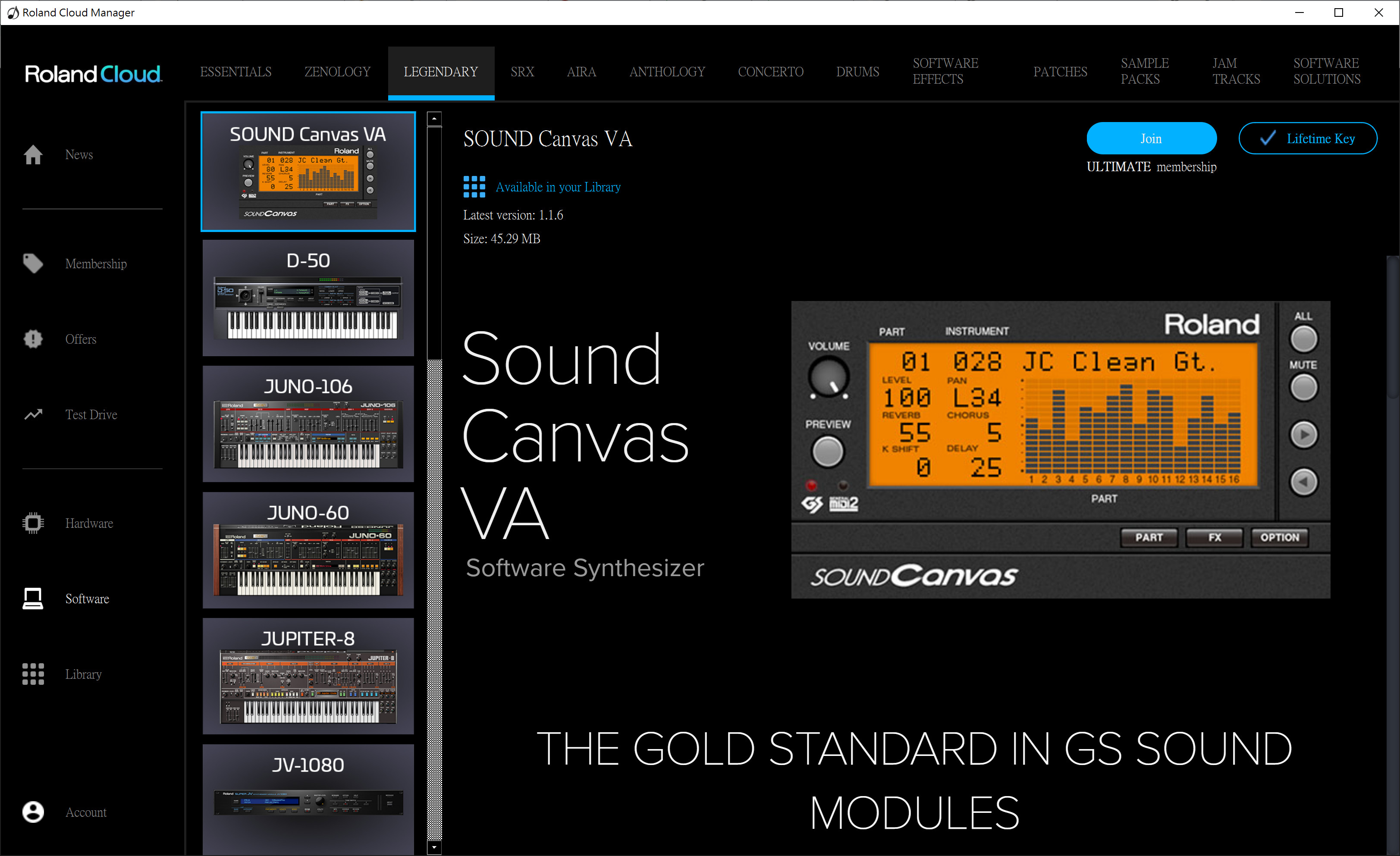Click the product list scrollbar thumb
Viewport: 1400px width, 856px height.
click(x=434, y=243)
